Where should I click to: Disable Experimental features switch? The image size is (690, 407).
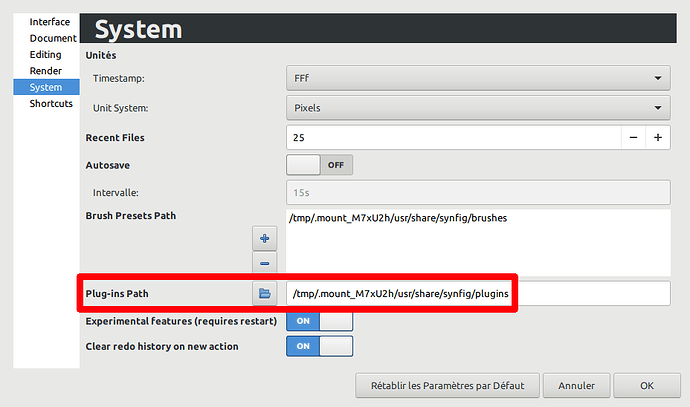pyautogui.click(x=319, y=321)
